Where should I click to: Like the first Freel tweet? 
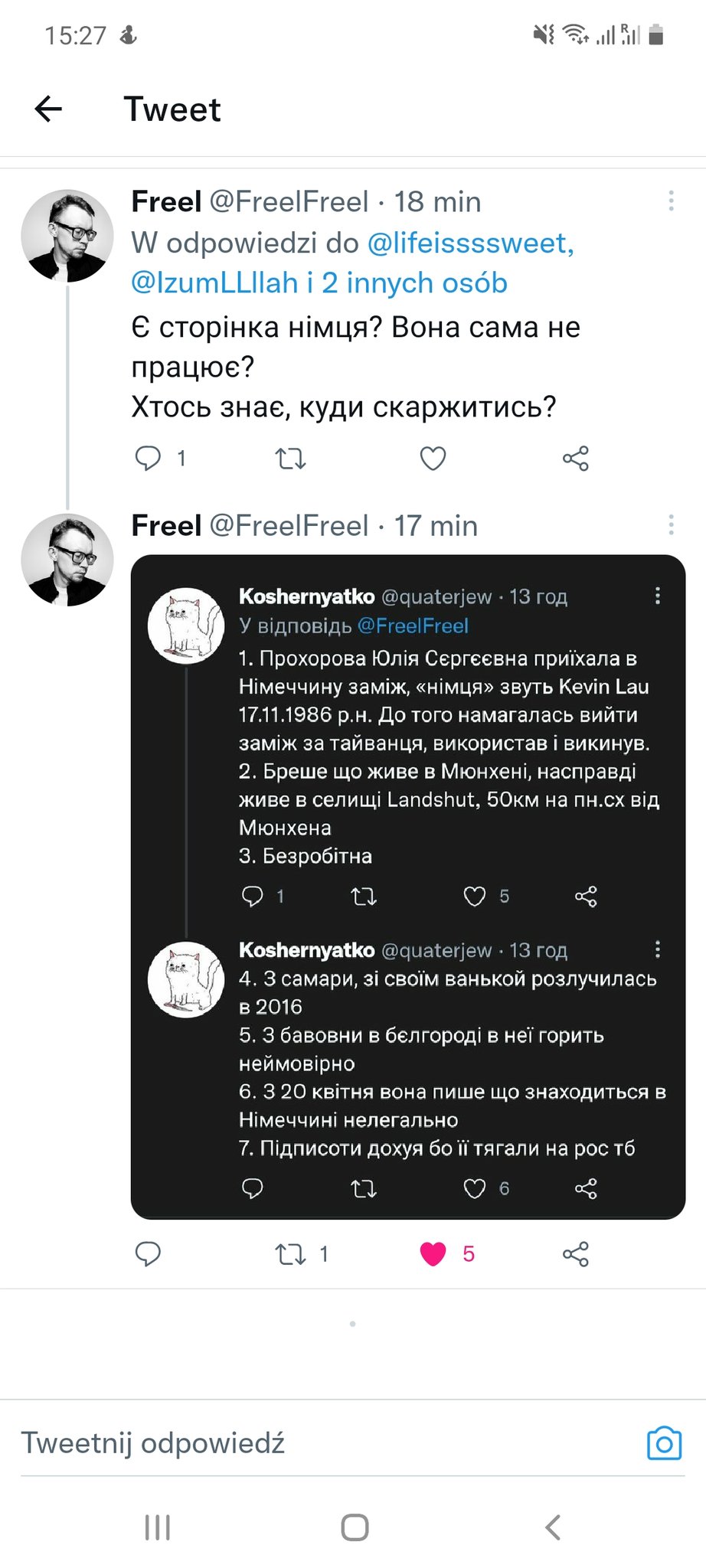tap(433, 459)
